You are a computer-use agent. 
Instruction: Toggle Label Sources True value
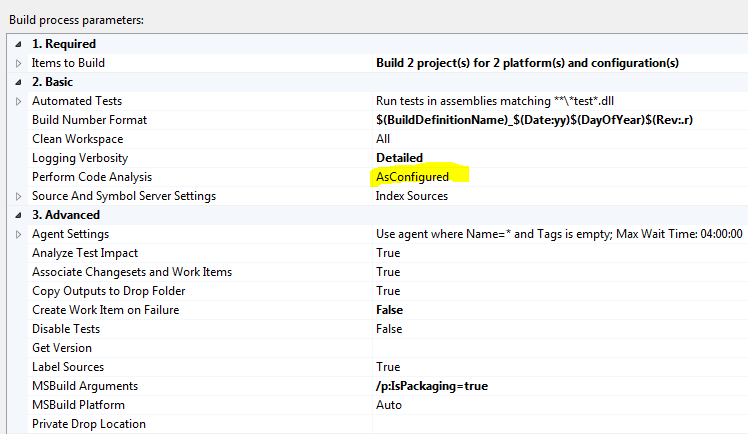point(388,367)
